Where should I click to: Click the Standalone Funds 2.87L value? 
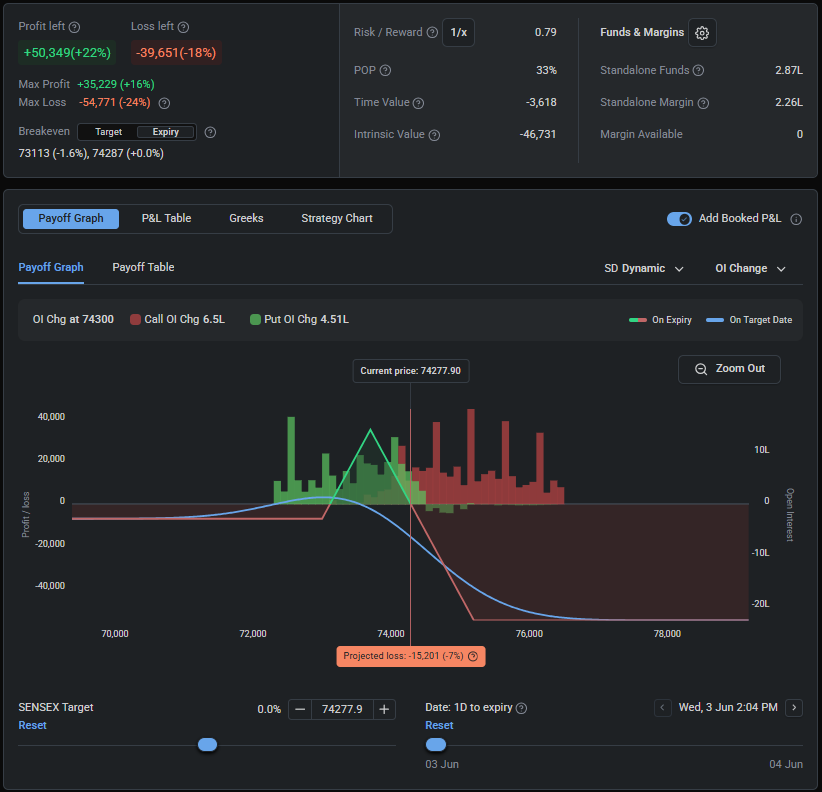[x=789, y=70]
